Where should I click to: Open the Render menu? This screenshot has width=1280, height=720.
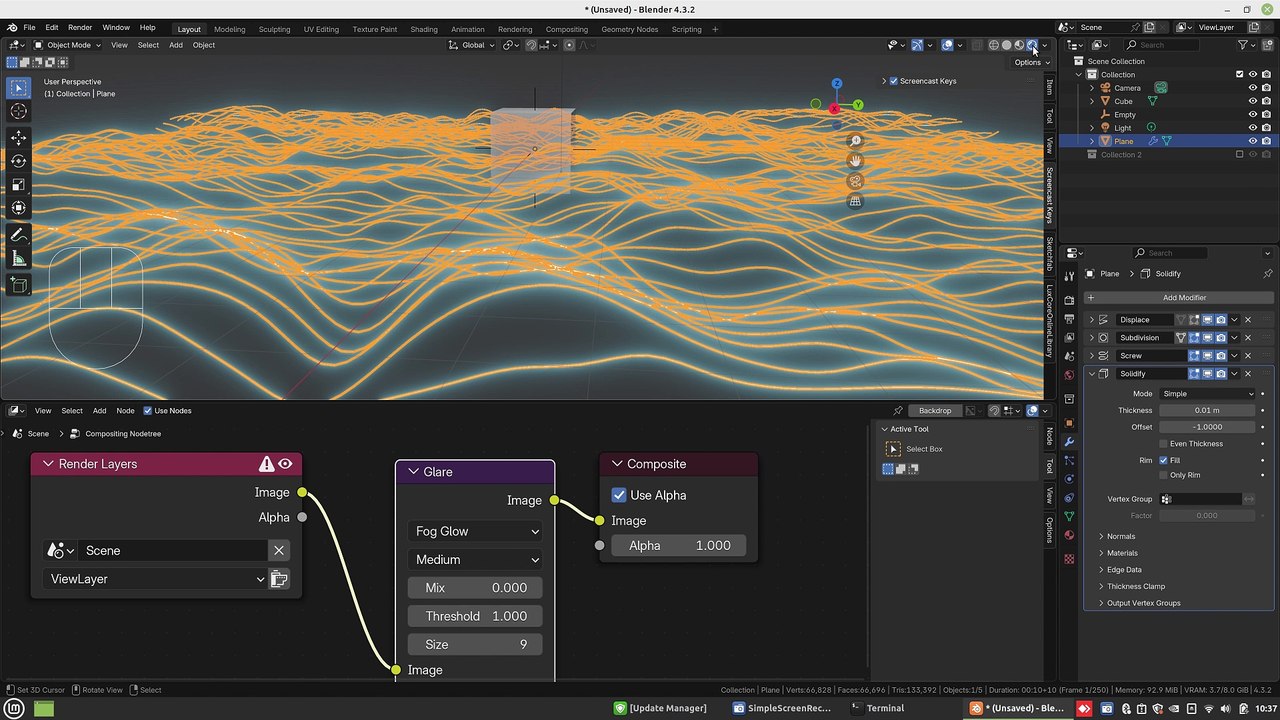coord(80,27)
